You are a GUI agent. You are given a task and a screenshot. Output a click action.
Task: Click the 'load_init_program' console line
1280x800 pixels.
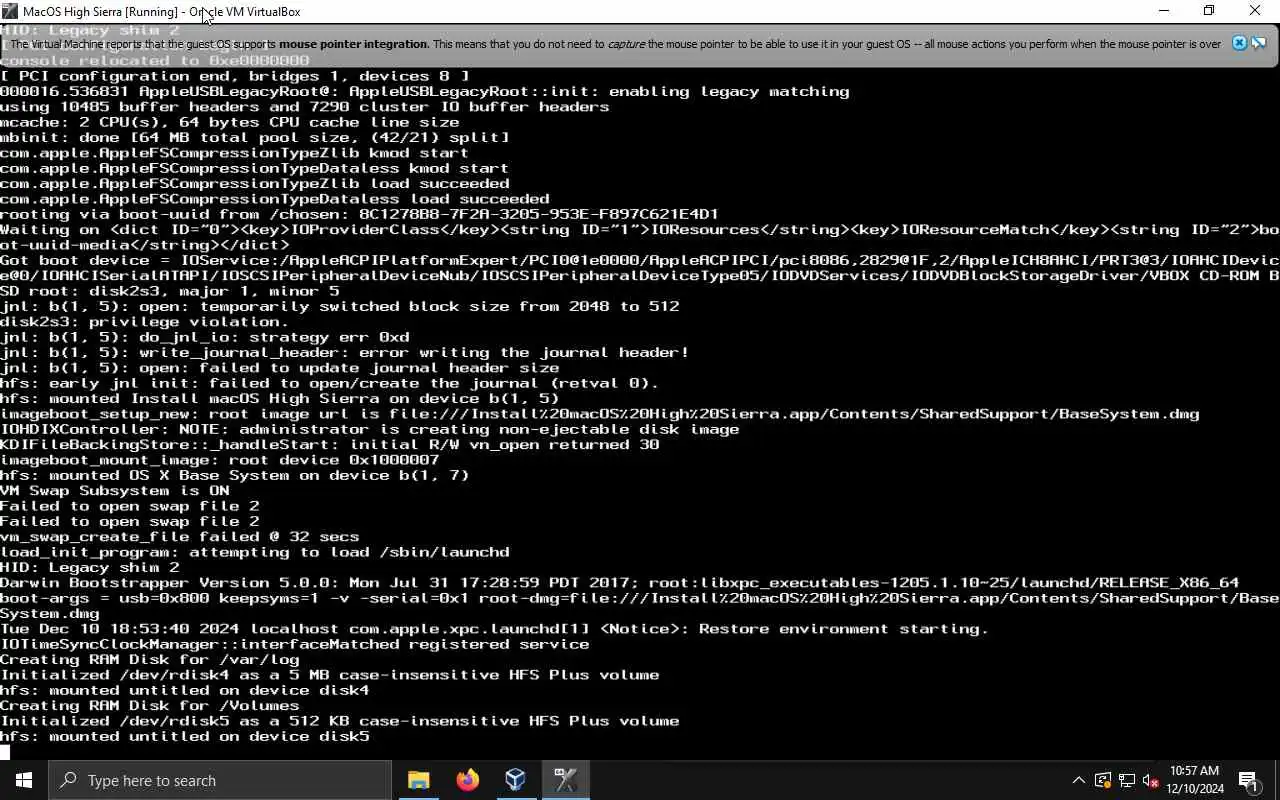(254, 552)
